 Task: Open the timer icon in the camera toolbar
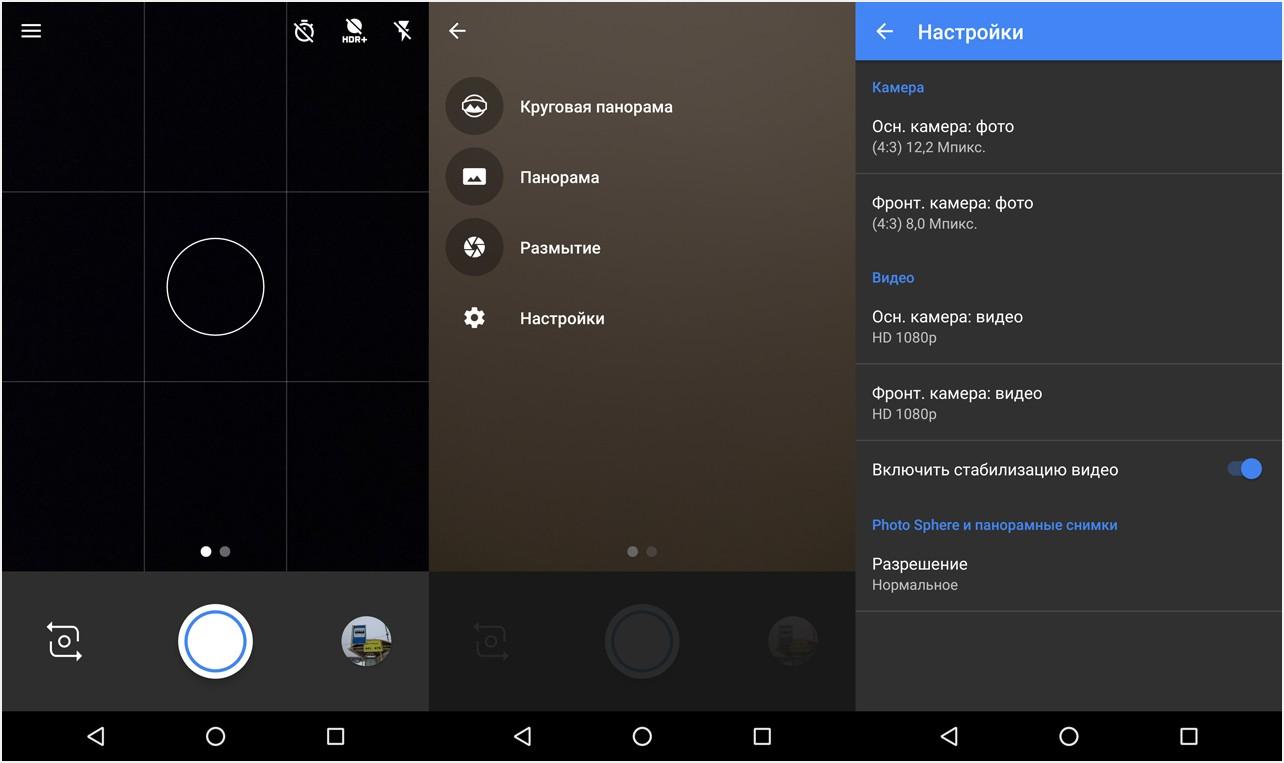304,31
